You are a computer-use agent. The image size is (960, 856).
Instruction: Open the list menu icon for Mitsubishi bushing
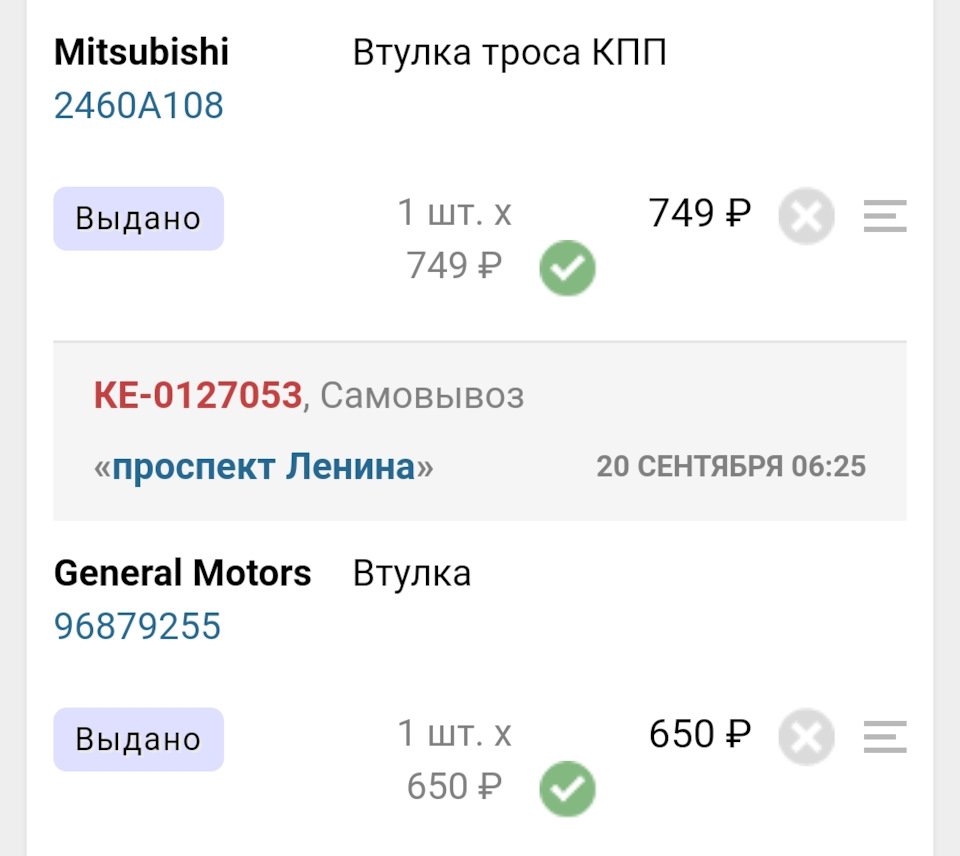coord(884,216)
